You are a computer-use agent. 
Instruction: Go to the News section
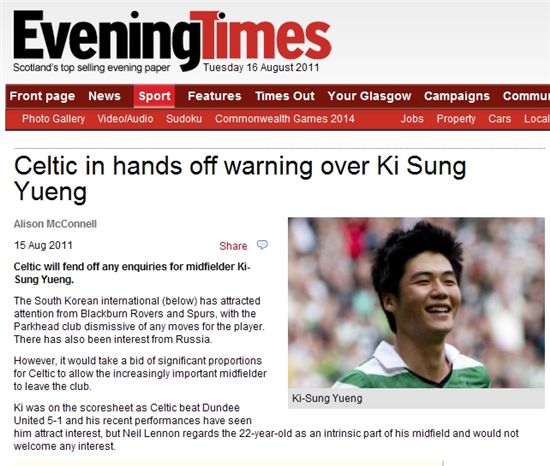pyautogui.click(x=105, y=96)
